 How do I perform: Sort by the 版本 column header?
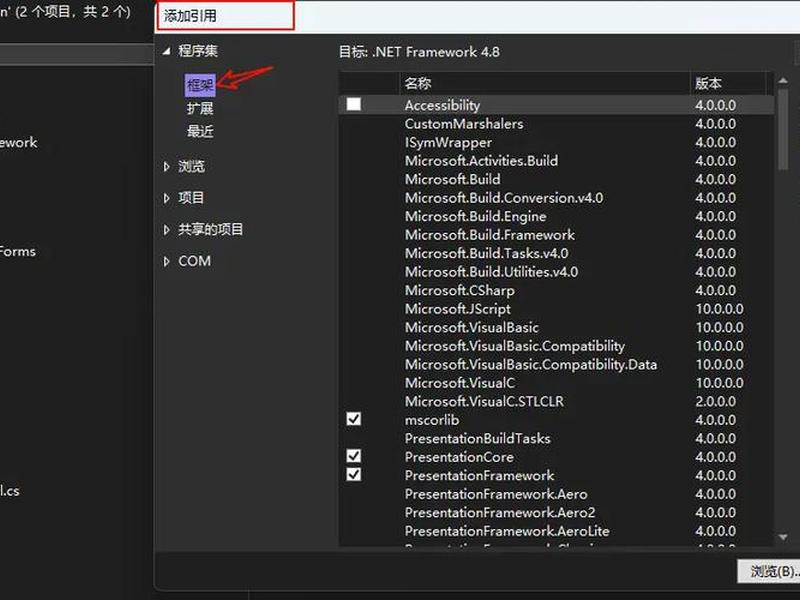pos(728,83)
